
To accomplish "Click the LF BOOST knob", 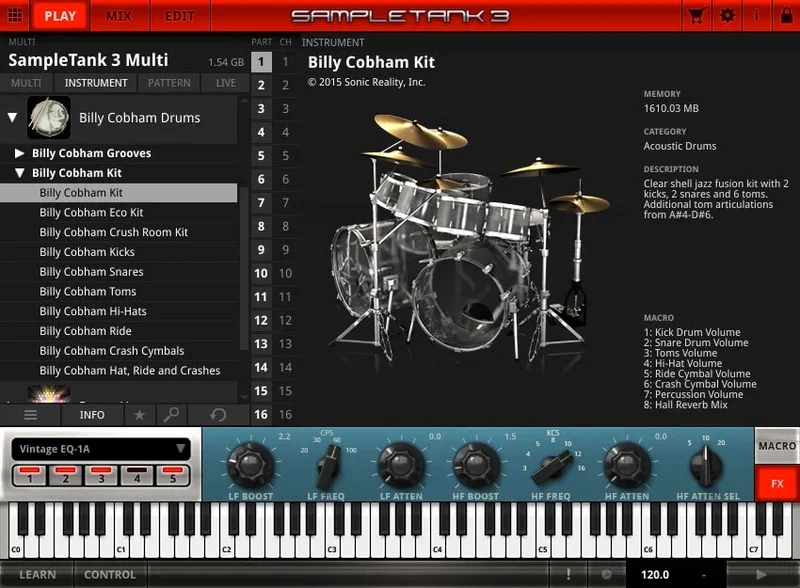I will (x=250, y=464).
